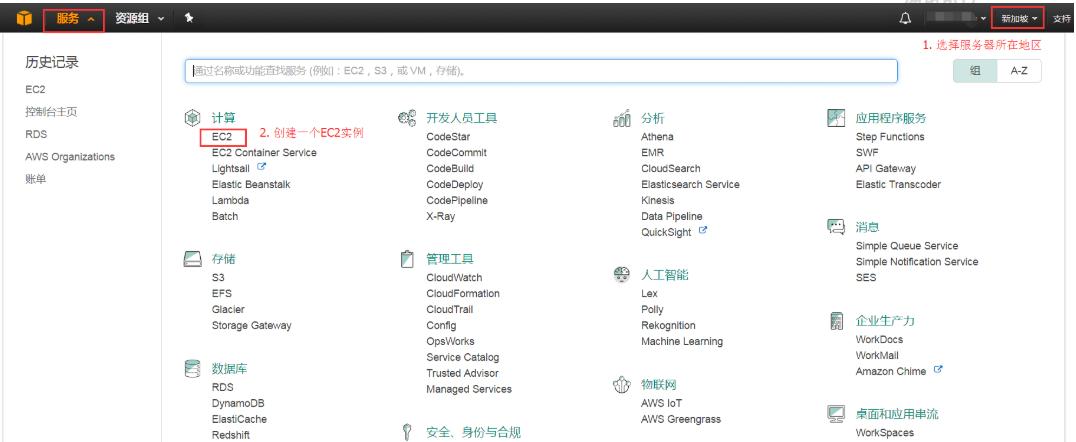Viewport: 1076px width, 442px height.
Task: Open CloudWatch service
Action: [454, 277]
